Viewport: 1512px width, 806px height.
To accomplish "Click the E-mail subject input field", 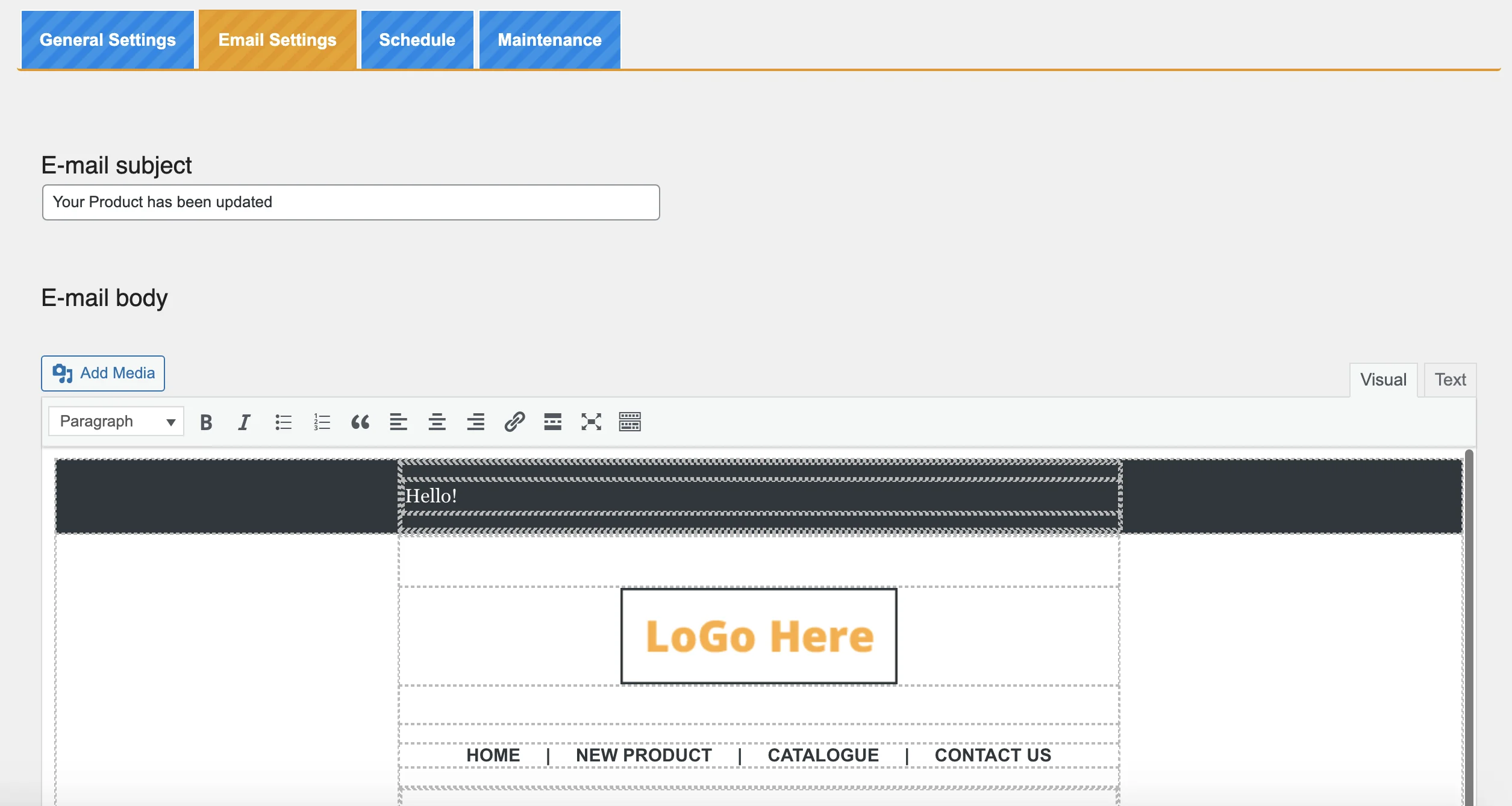I will [351, 202].
